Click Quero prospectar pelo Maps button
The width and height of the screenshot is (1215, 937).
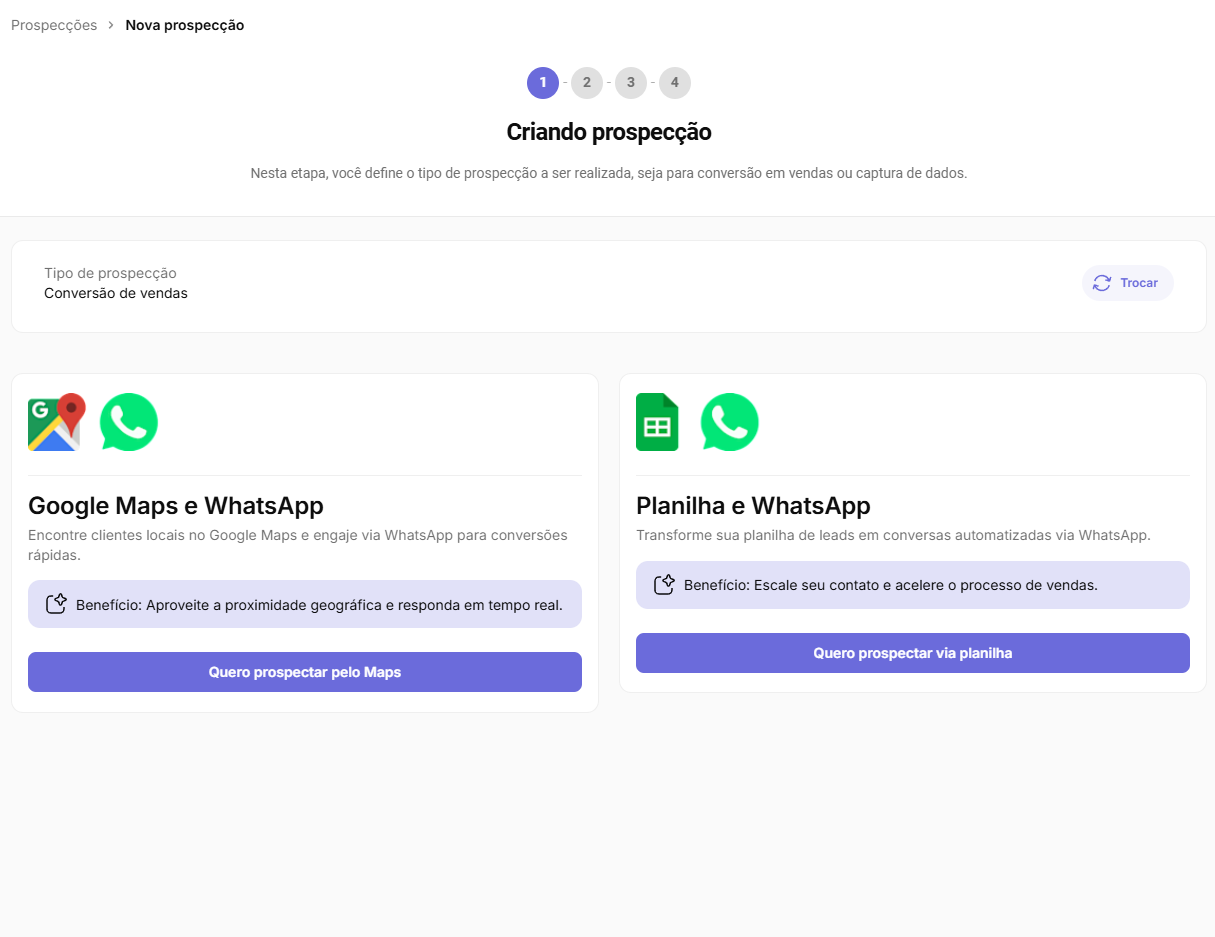tap(305, 672)
